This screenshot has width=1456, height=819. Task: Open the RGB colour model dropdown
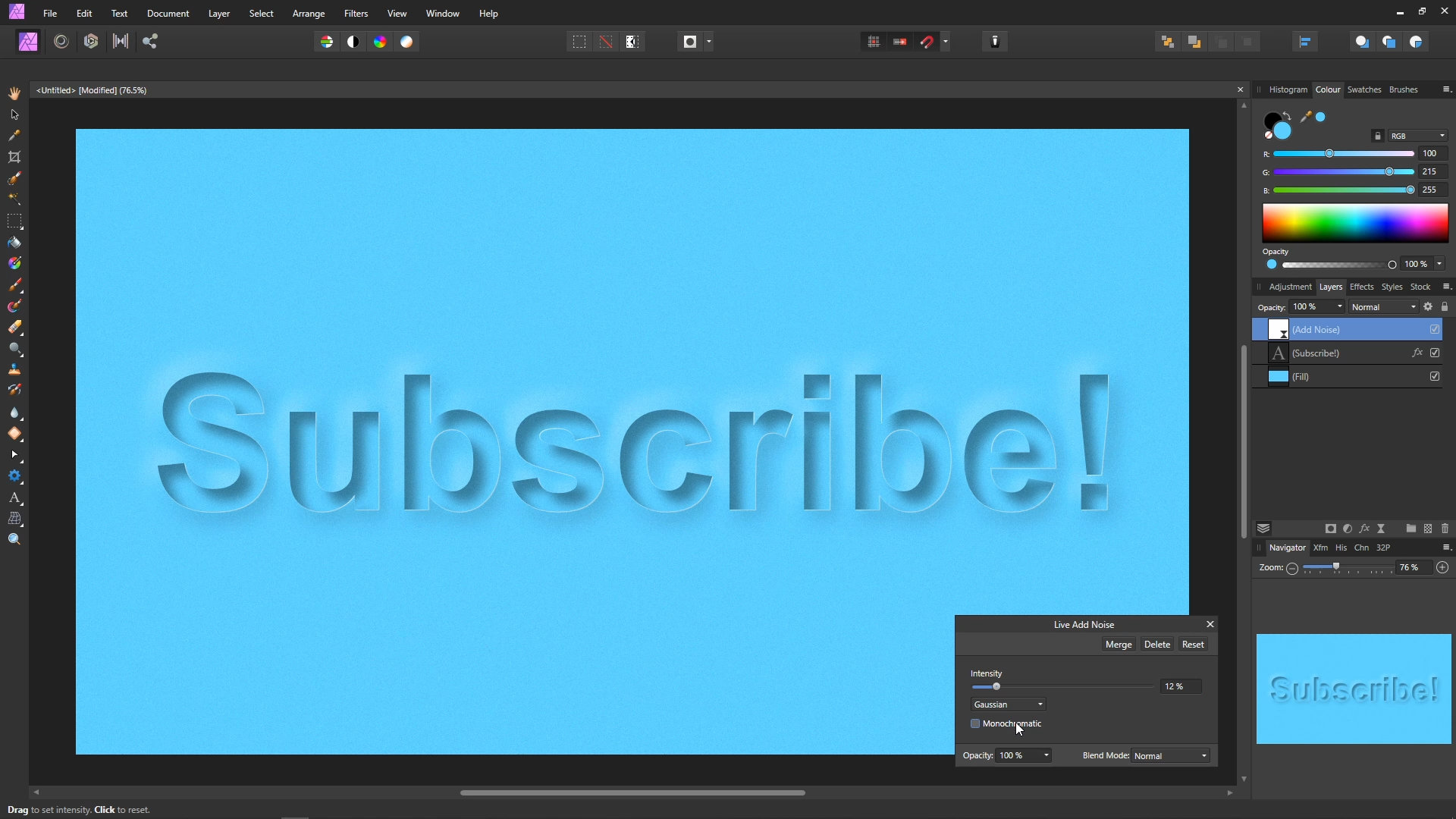click(1417, 136)
